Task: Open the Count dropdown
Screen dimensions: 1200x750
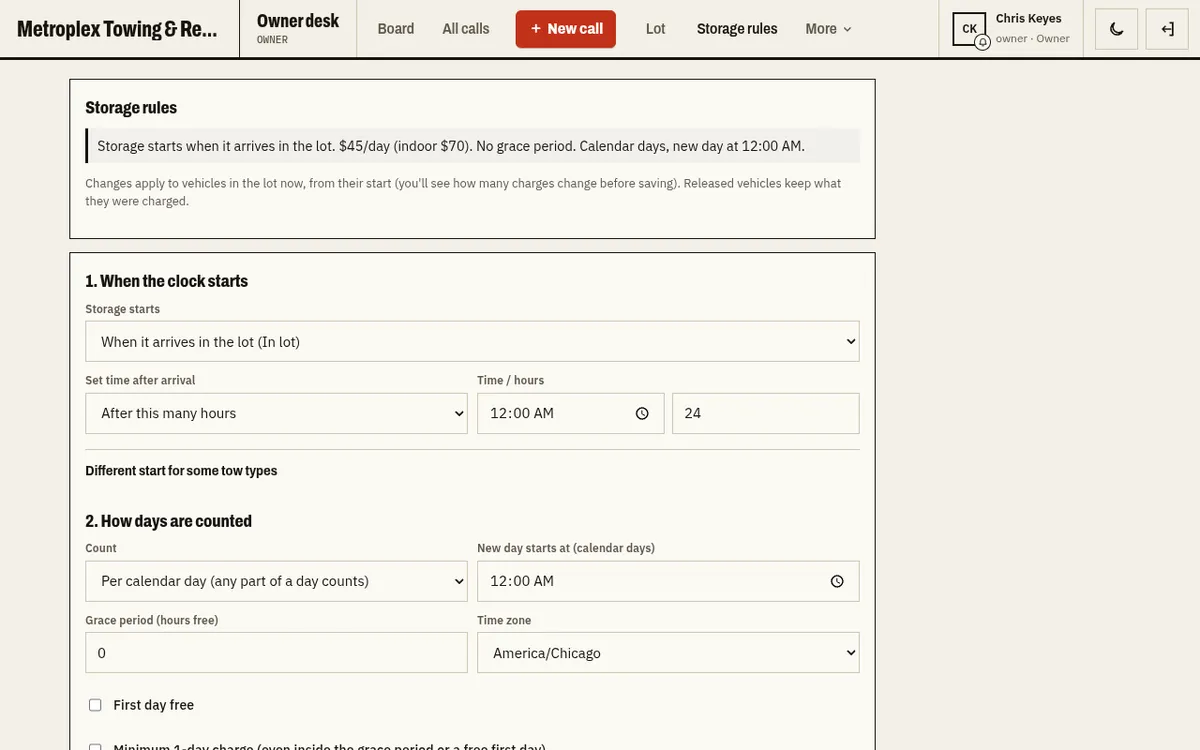Action: pos(276,581)
